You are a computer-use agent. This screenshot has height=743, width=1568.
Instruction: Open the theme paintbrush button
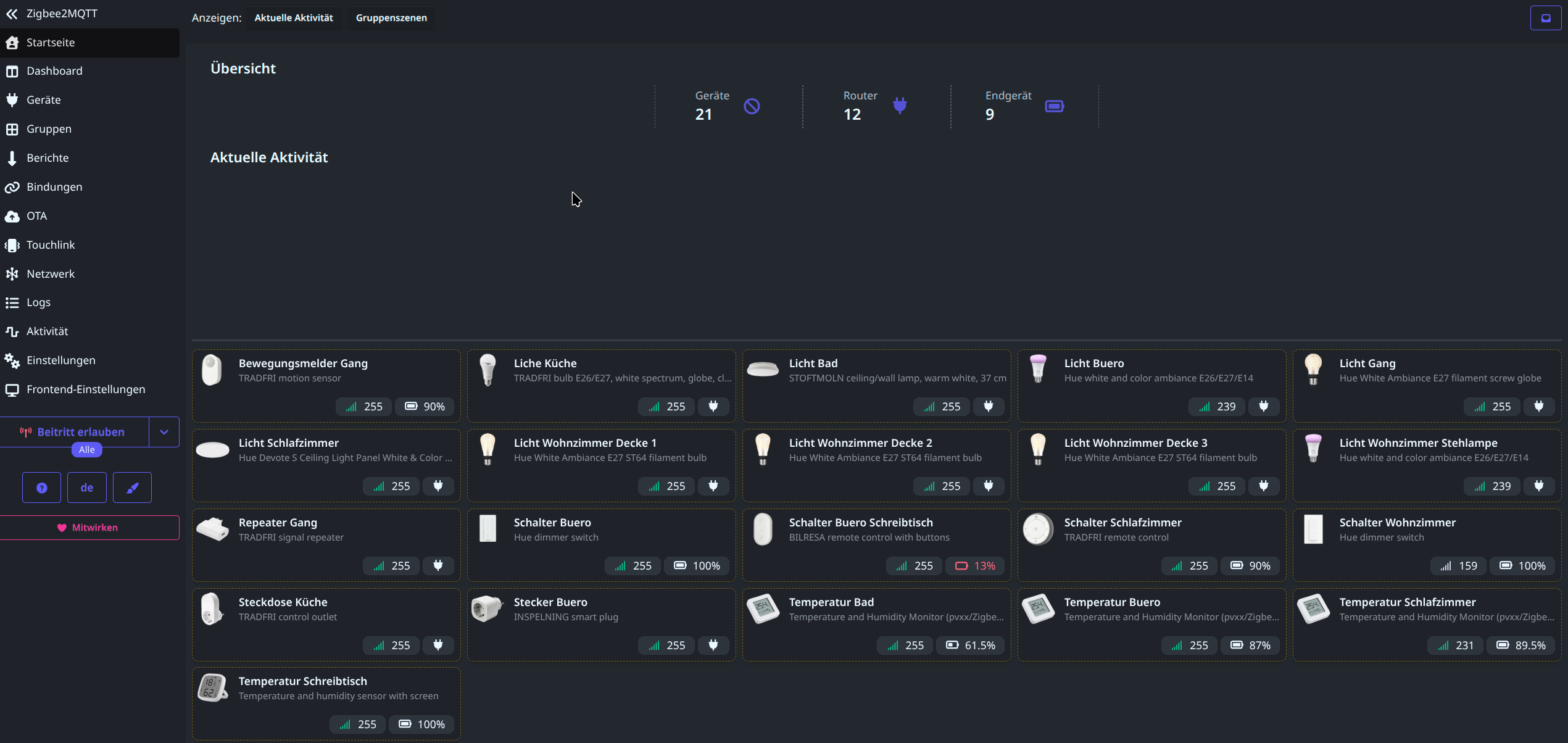pos(132,488)
